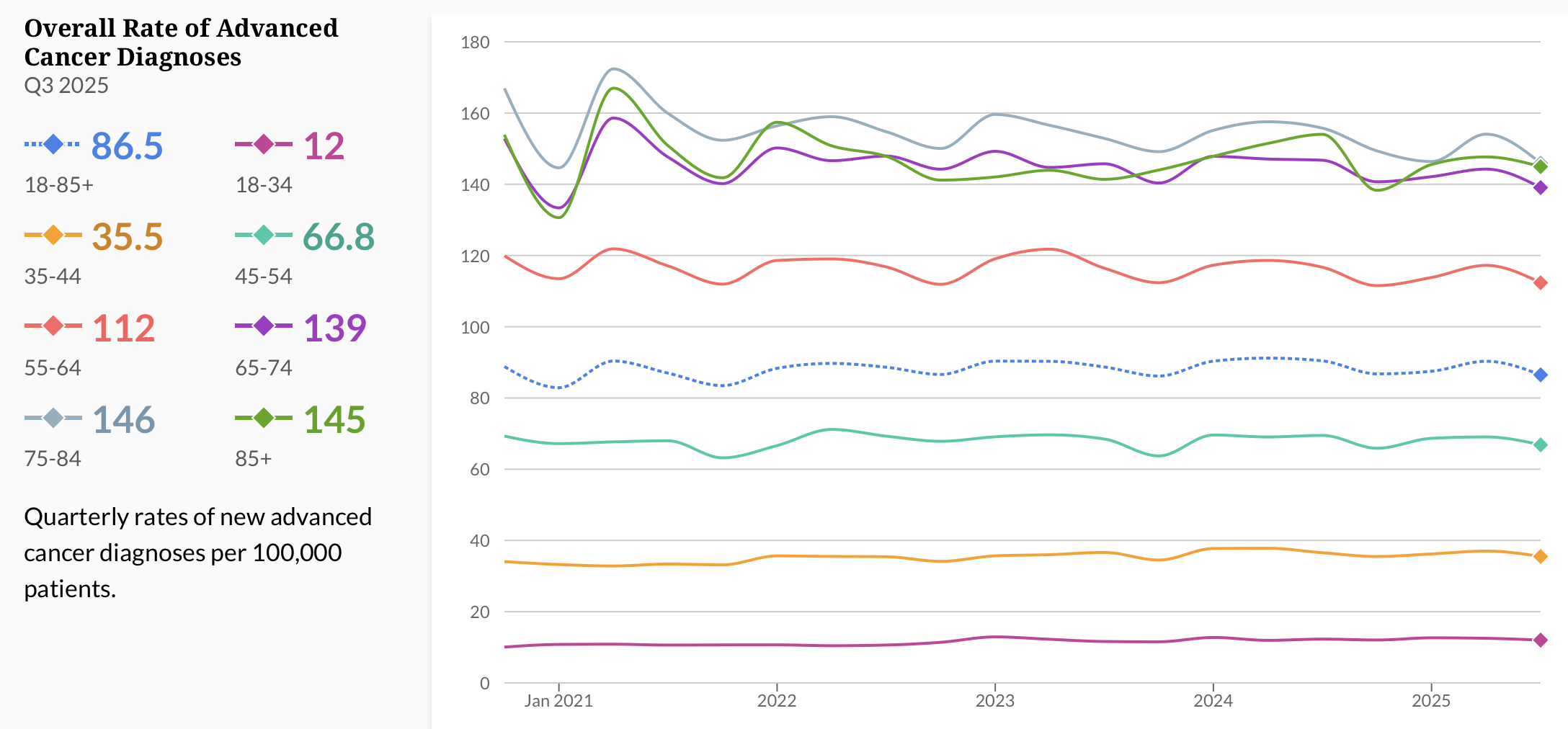Click the purple diamond legend marker beside 139
This screenshot has height=729, width=1568.
tap(264, 326)
